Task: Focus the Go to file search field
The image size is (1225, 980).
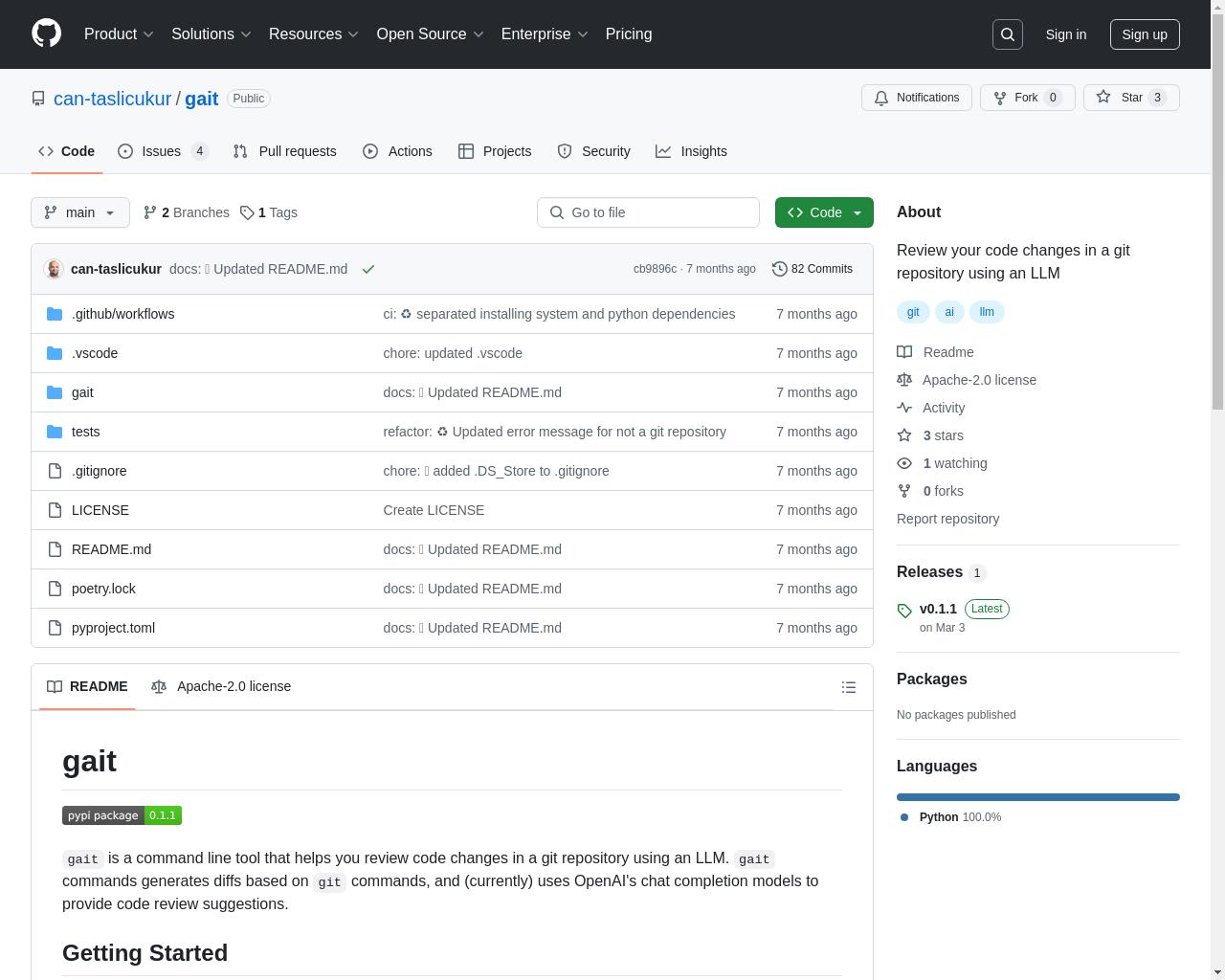Action: (x=648, y=212)
